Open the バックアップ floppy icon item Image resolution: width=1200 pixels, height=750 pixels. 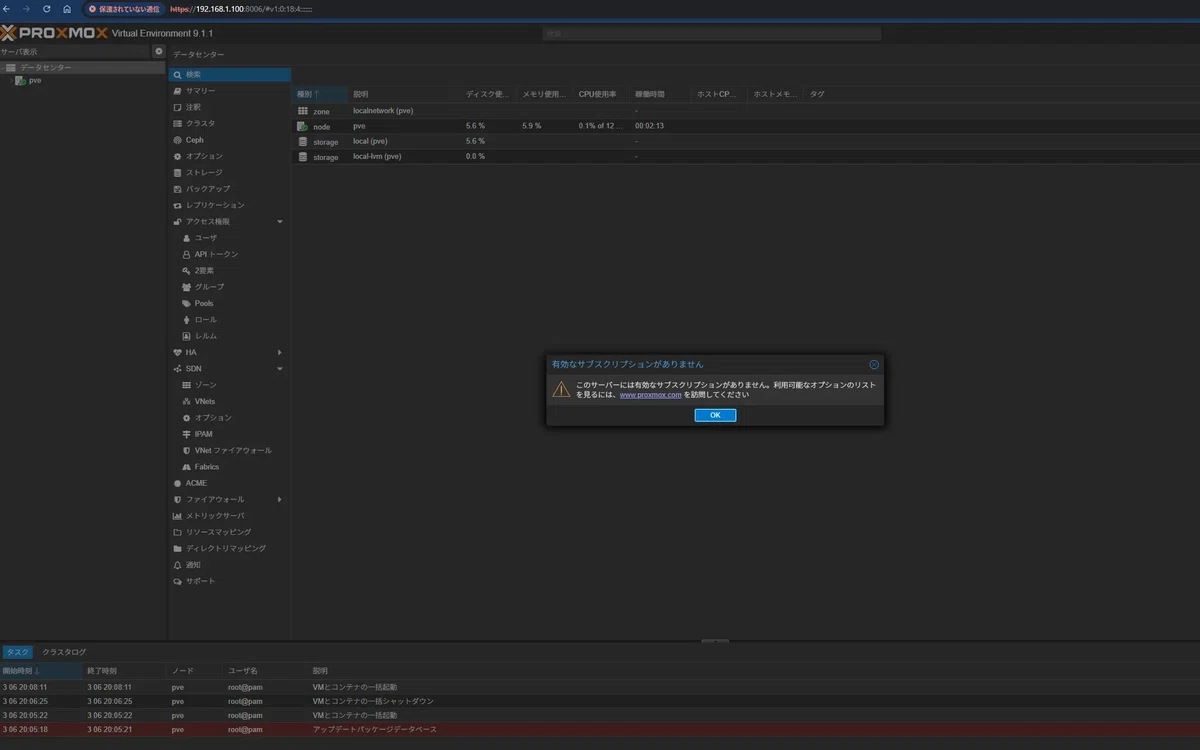point(230,189)
